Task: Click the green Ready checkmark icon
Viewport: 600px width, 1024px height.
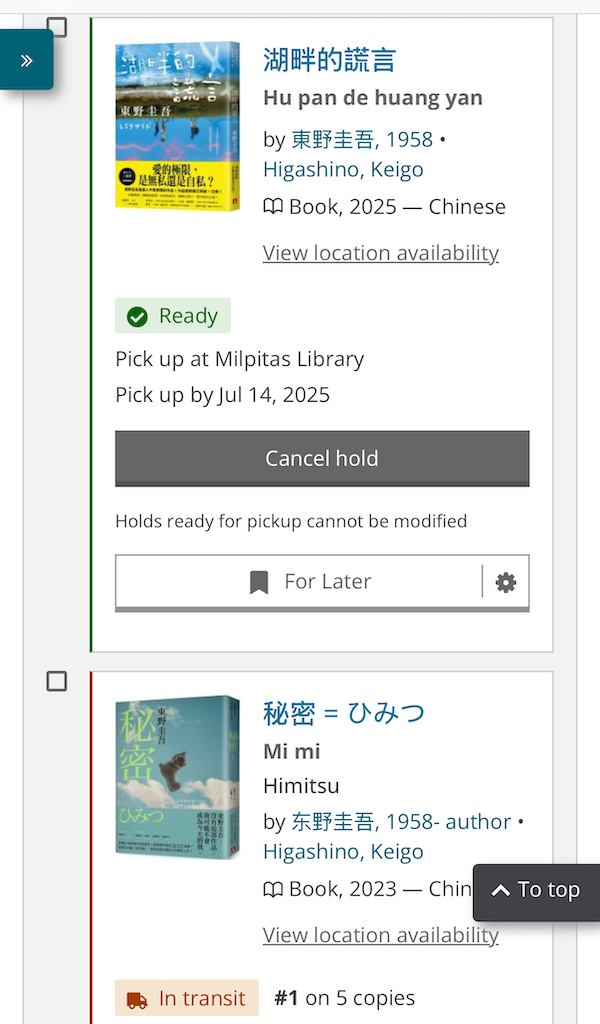Action: [138, 316]
